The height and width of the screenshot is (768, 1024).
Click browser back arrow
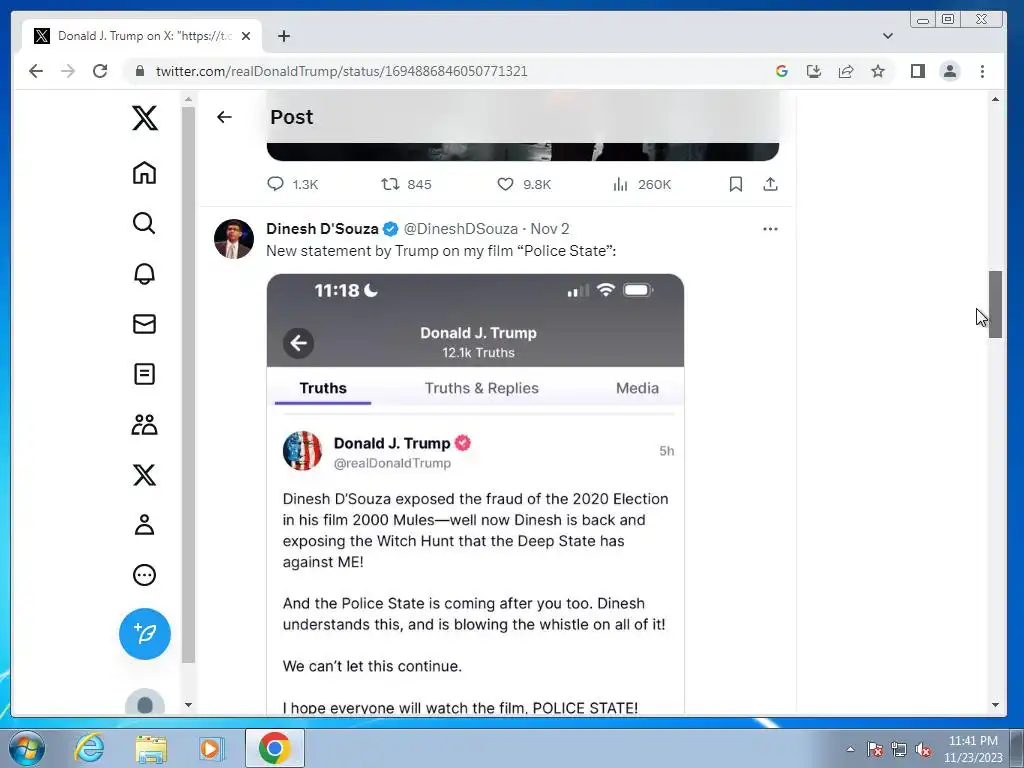click(x=36, y=71)
